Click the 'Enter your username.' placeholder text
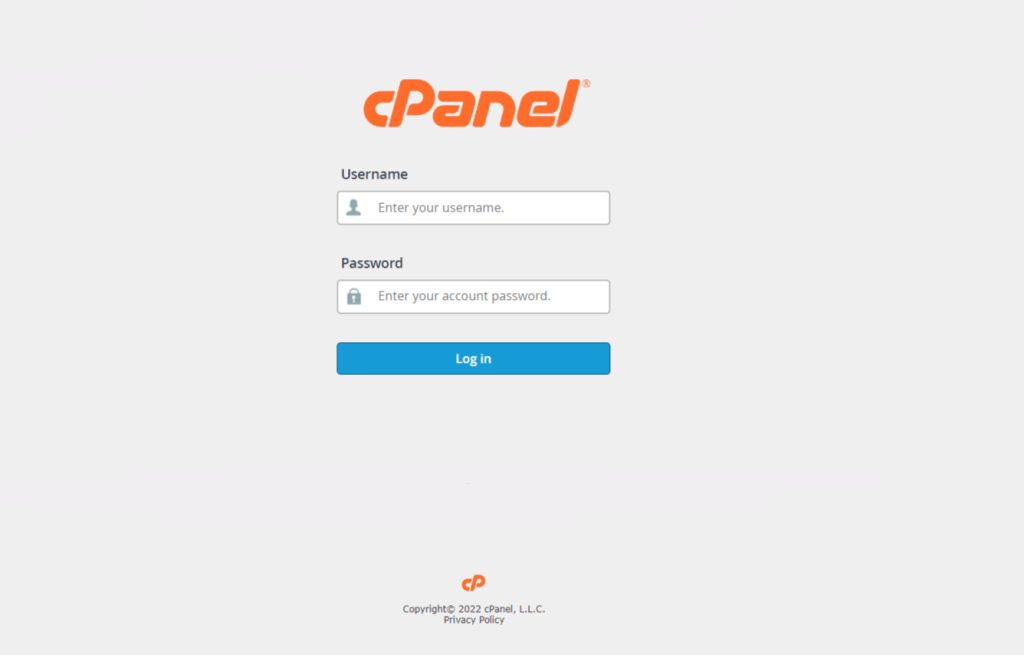Screen dimensions: 1024x655 (441, 208)
